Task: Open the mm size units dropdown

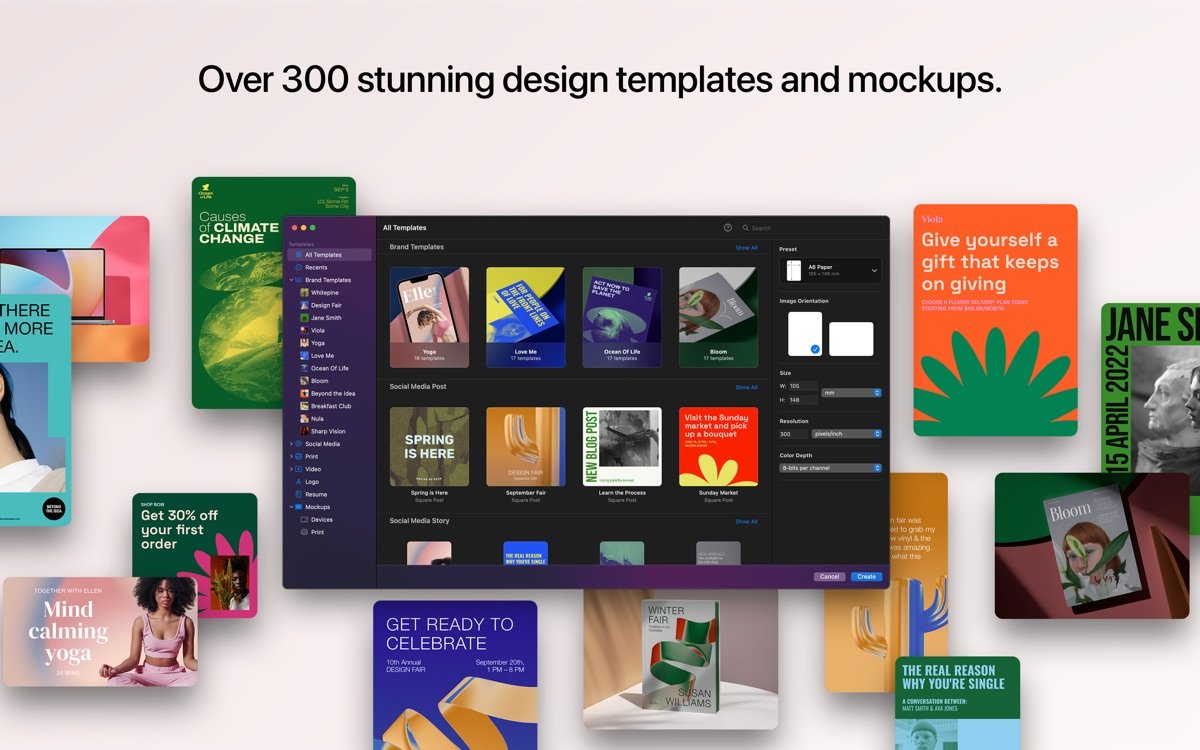Action: [851, 393]
